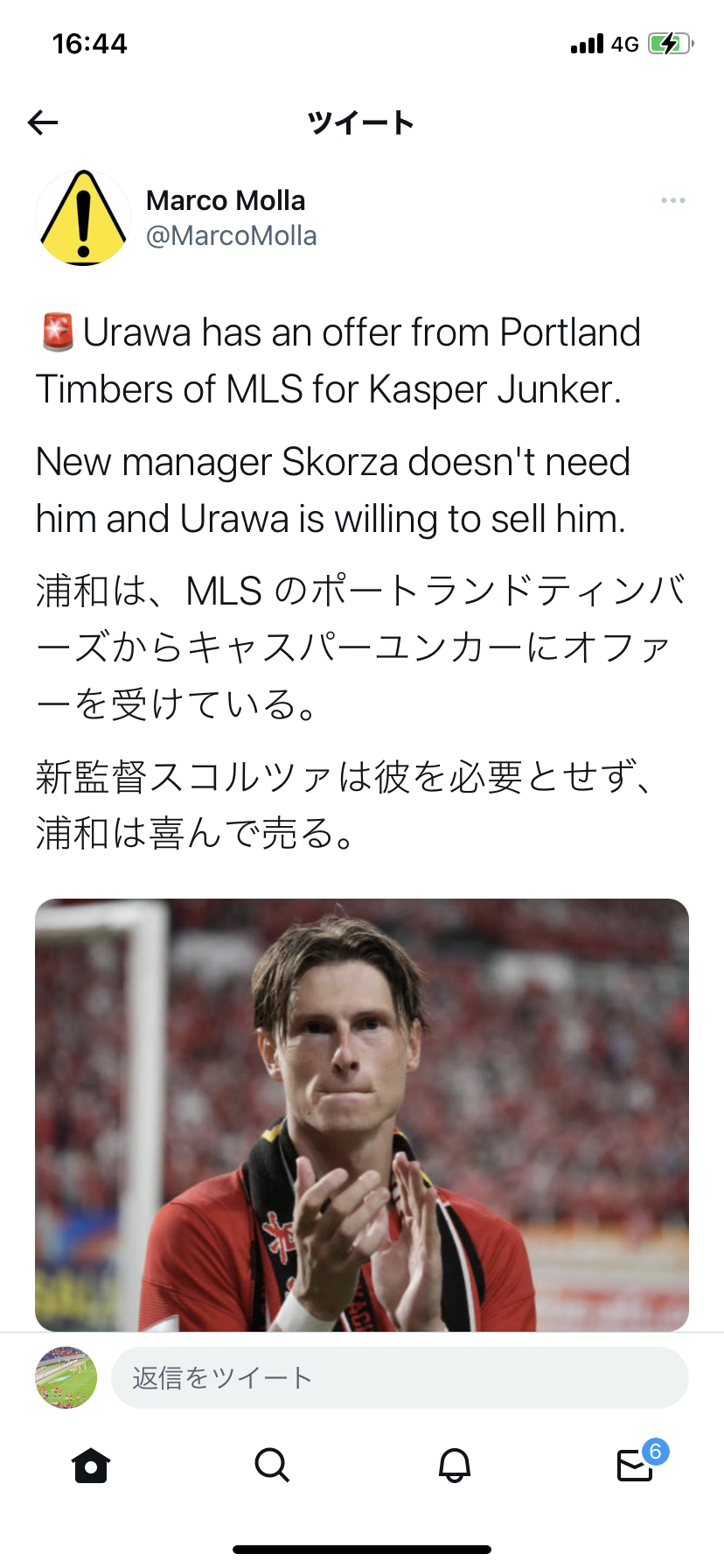Tap the @MarcoMolla handle
724x1568 pixels.
pos(232,236)
